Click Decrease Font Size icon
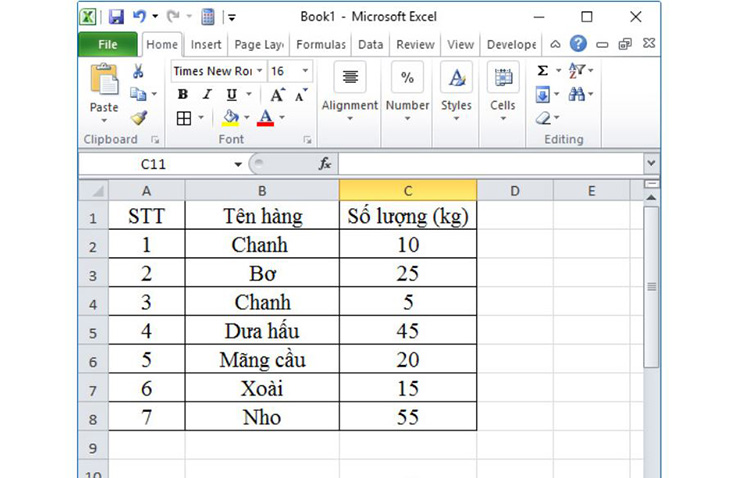The image size is (750, 478). point(301,95)
